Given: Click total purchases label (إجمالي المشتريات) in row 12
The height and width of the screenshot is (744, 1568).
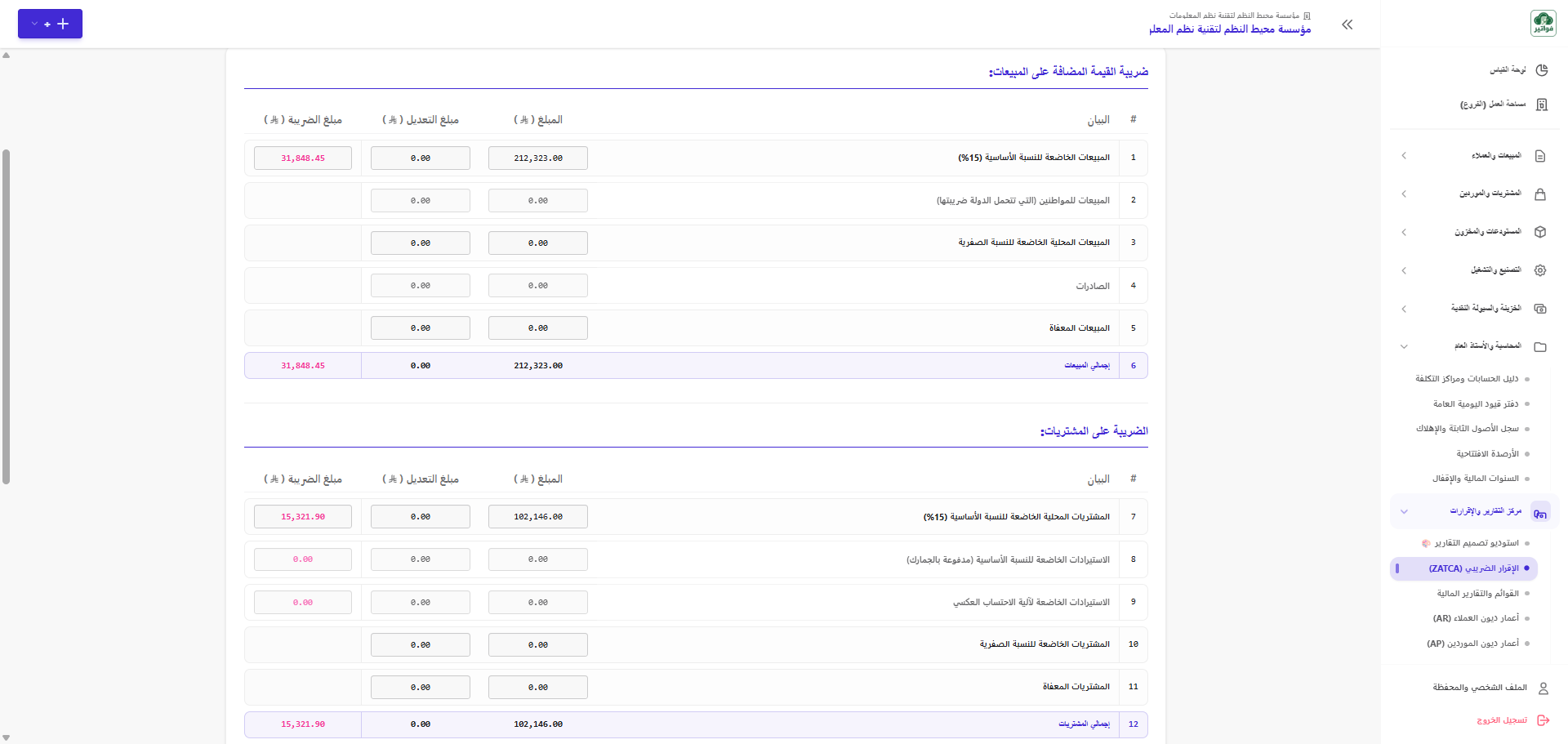Looking at the screenshot, I should pyautogui.click(x=1084, y=724).
